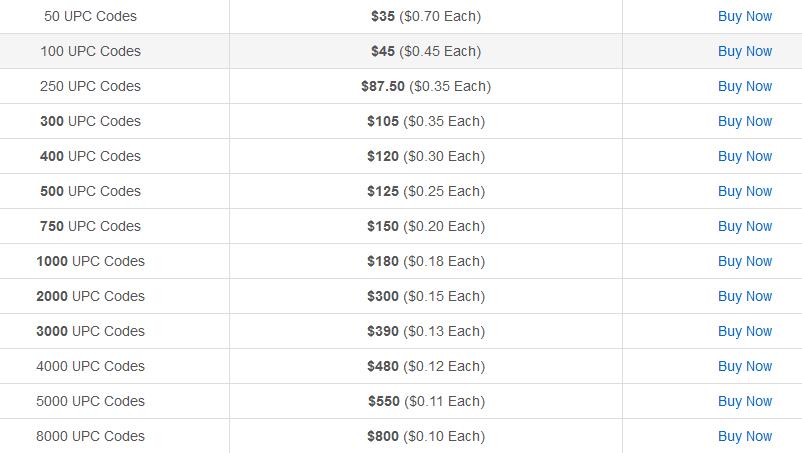
Task: Purchase 2000 UPC Codes at $300
Action: [745, 296]
